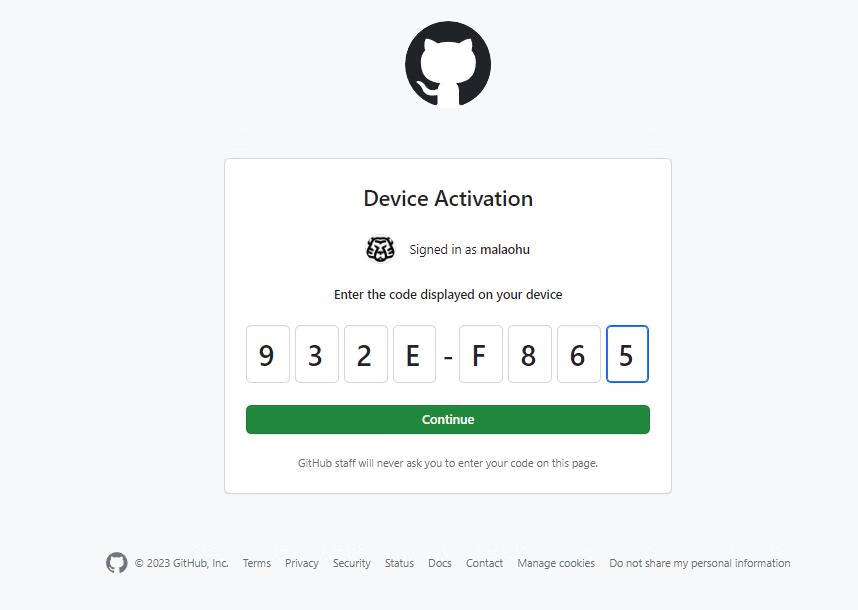Open Manage cookies in the footer
The width and height of the screenshot is (858, 610).
click(556, 563)
